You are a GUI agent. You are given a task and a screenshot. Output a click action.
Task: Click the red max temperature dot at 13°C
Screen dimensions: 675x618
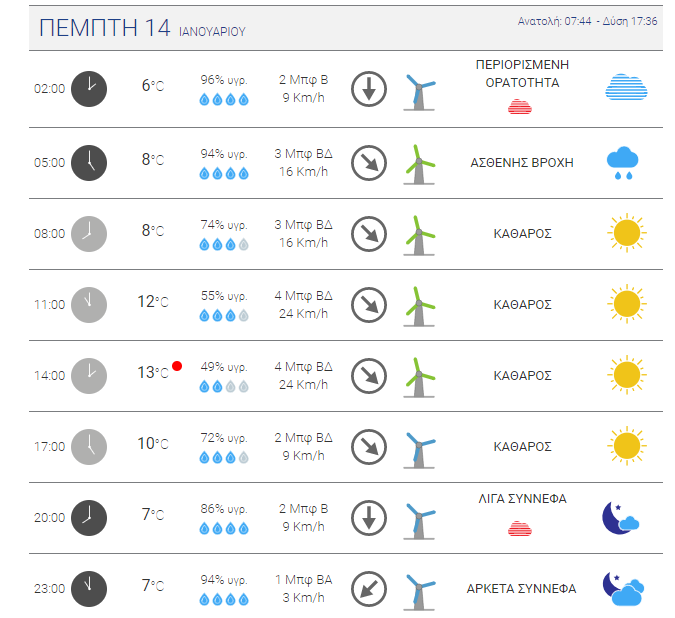(x=177, y=366)
